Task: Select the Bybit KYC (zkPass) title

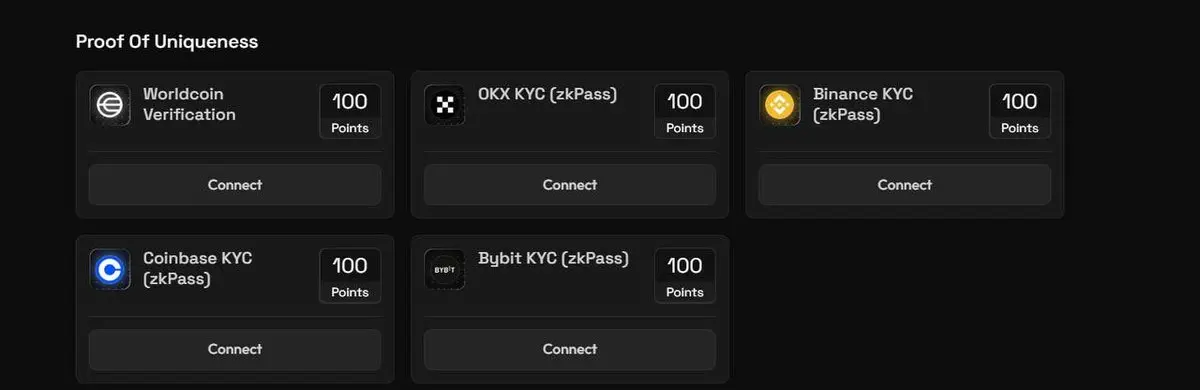Action: (554, 258)
